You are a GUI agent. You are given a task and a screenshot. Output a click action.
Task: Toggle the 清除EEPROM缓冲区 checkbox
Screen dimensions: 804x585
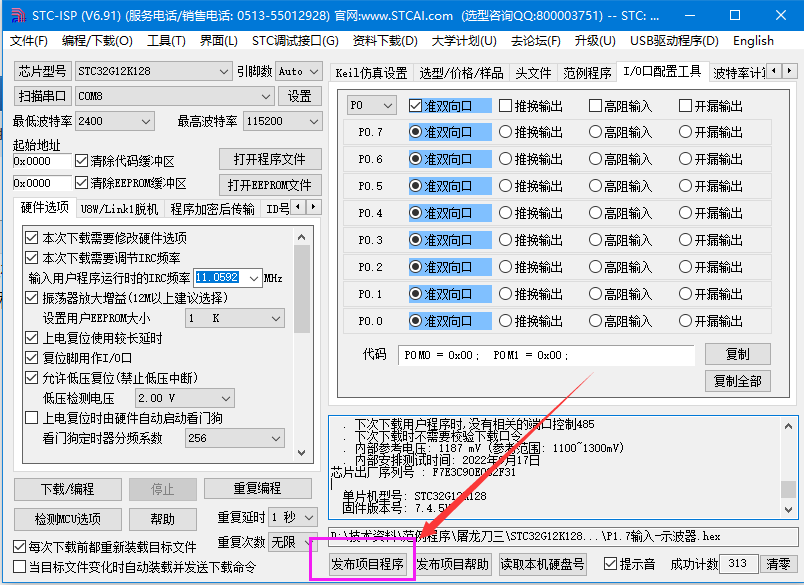[81, 183]
